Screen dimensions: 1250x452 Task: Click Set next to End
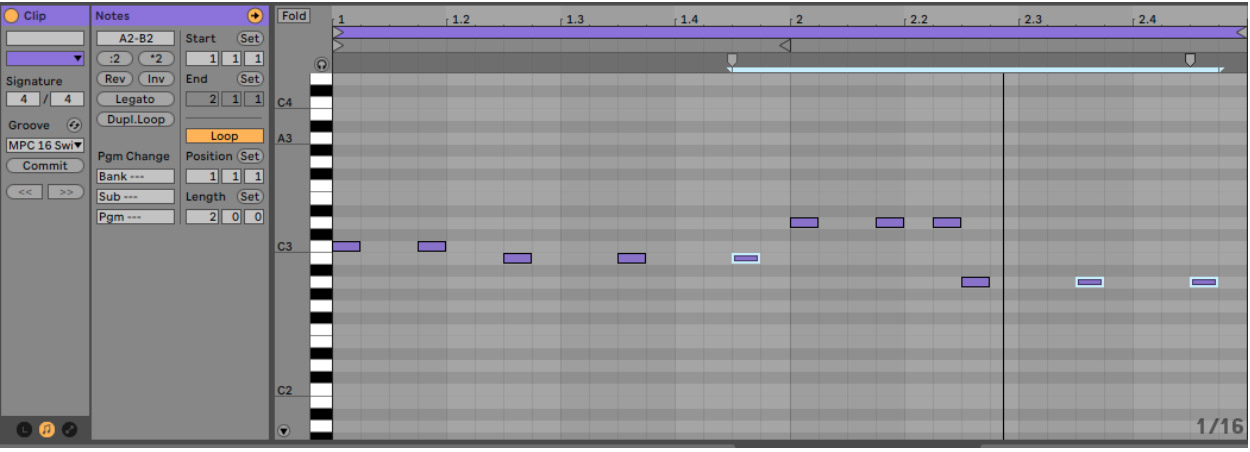point(250,78)
